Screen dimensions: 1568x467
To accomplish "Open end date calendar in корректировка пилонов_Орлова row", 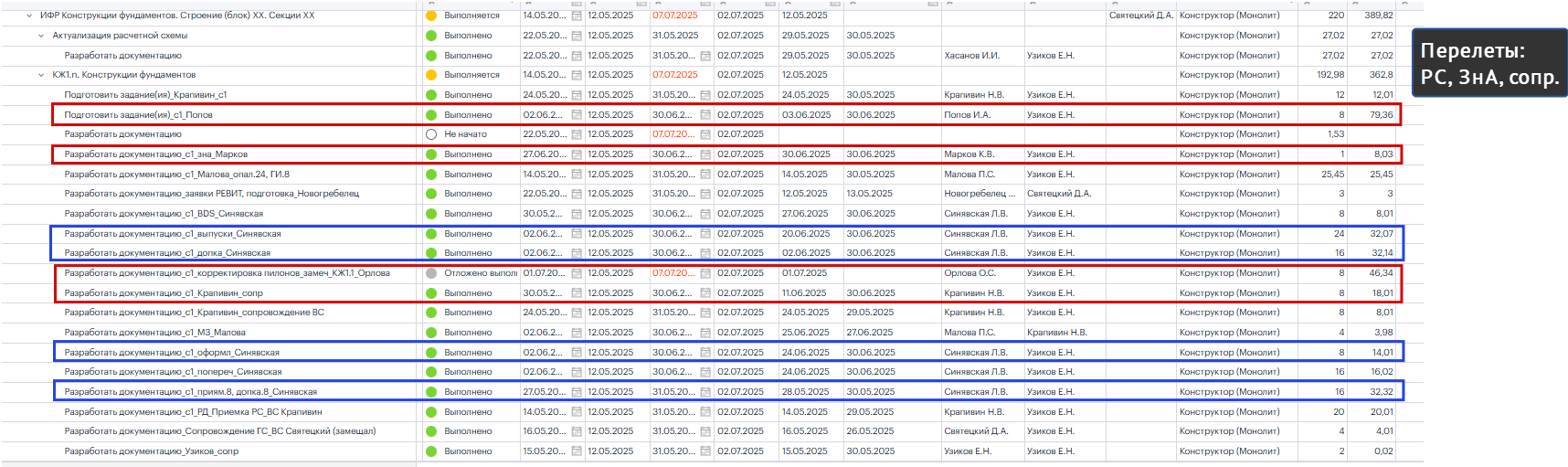I will coord(705,273).
